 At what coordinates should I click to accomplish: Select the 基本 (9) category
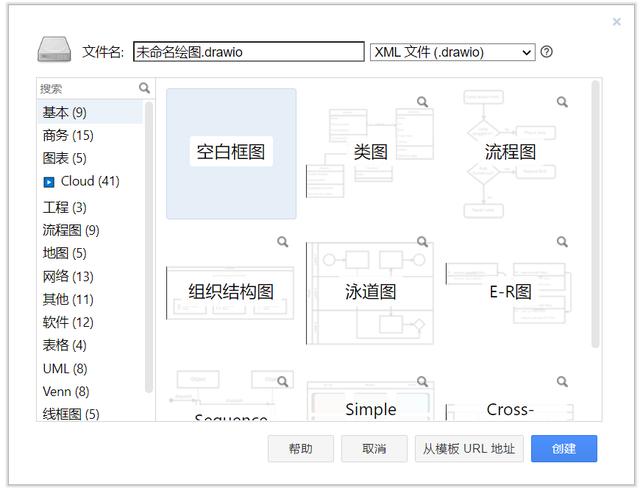65,112
